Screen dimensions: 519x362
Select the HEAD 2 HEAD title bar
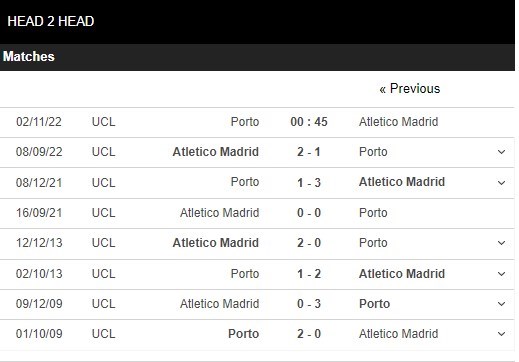point(257,22)
